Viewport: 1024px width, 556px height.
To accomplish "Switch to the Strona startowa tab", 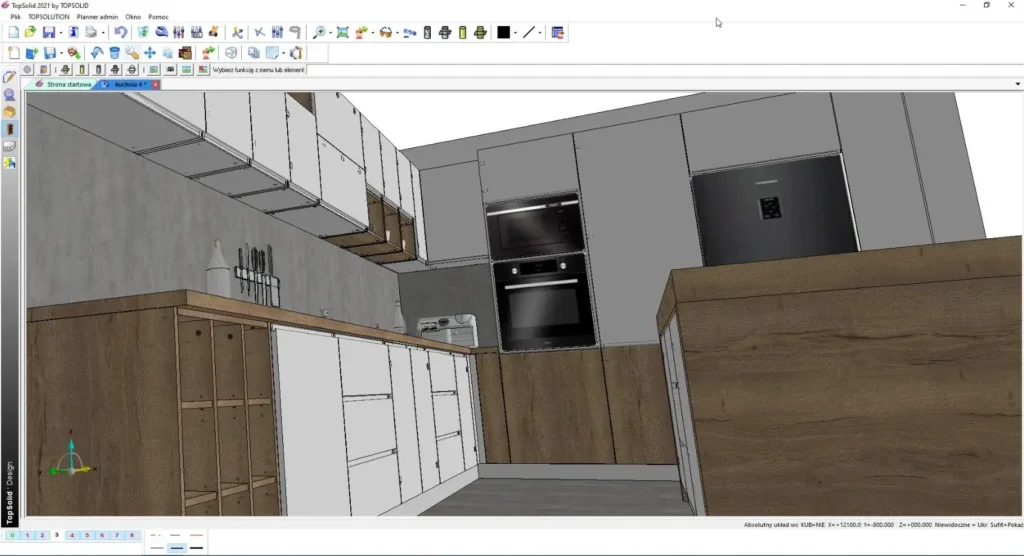I will click(69, 85).
